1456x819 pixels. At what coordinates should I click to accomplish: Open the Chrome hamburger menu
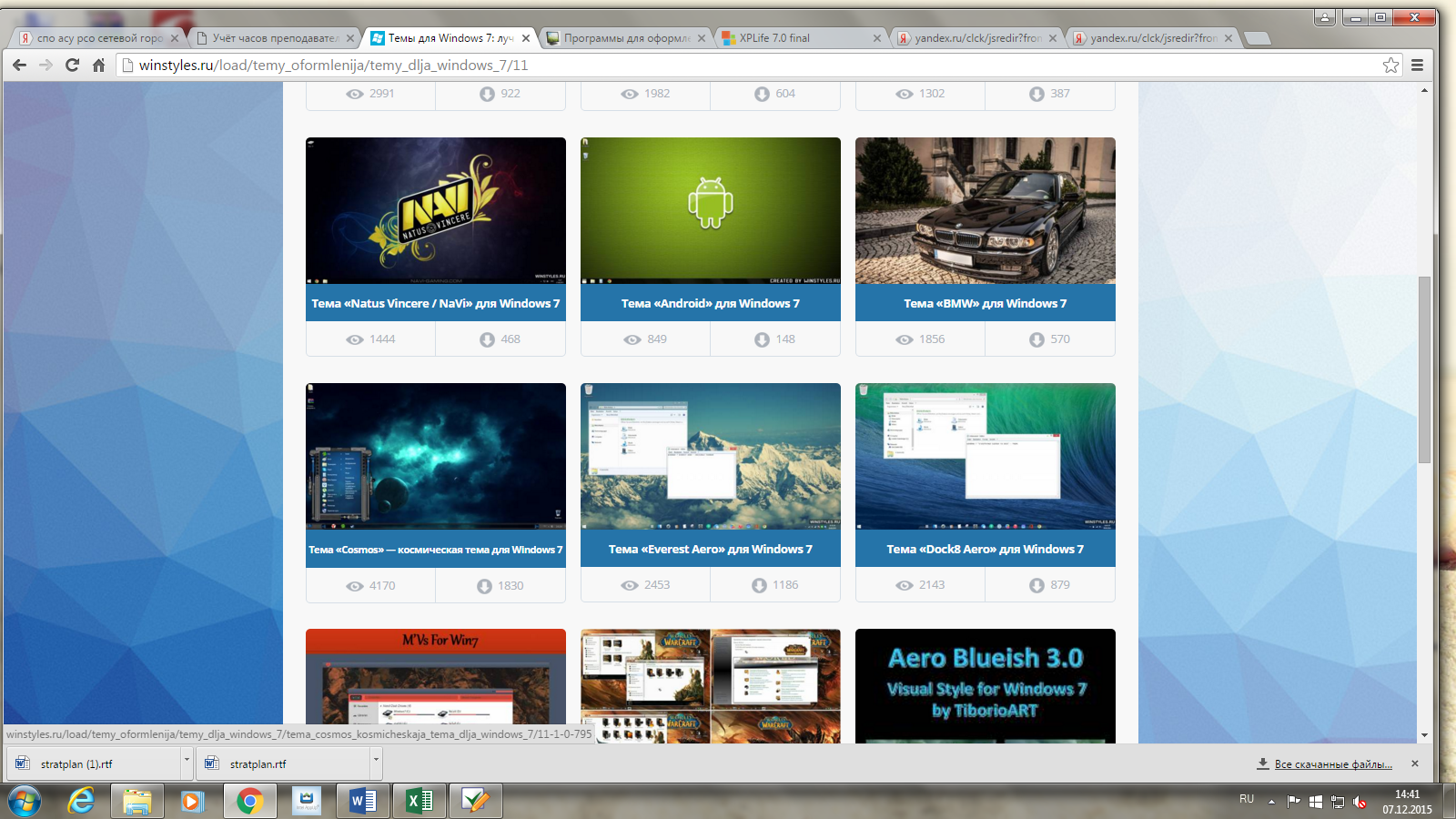[x=1417, y=65]
